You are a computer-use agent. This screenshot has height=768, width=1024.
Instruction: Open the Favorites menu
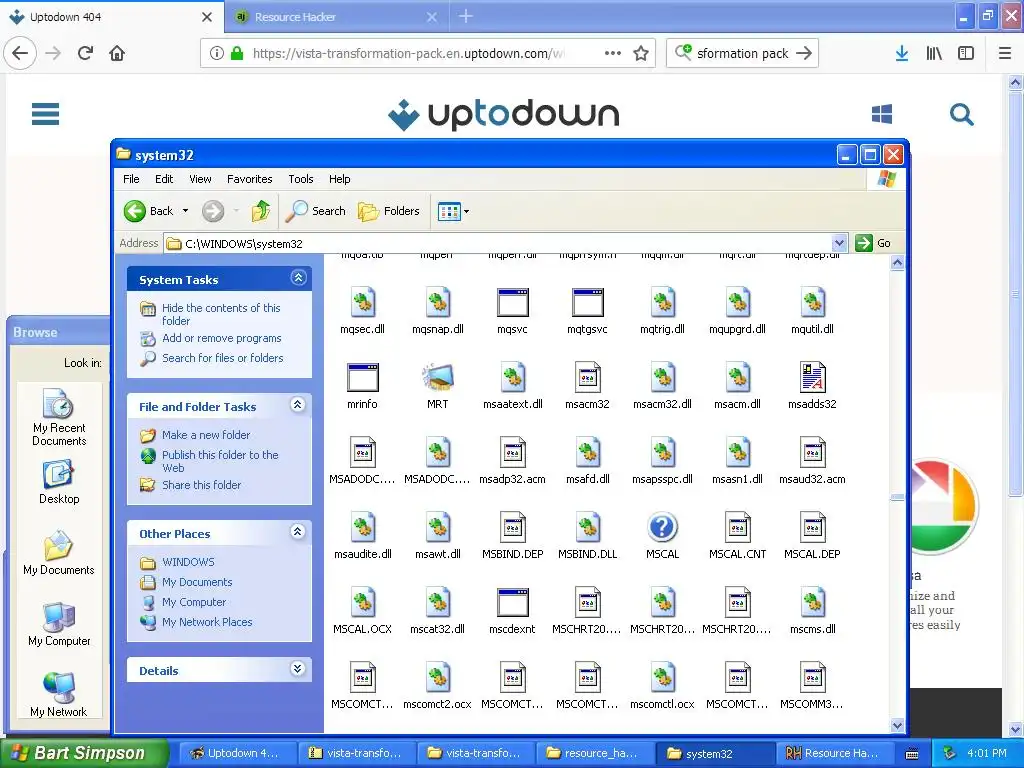[249, 179]
